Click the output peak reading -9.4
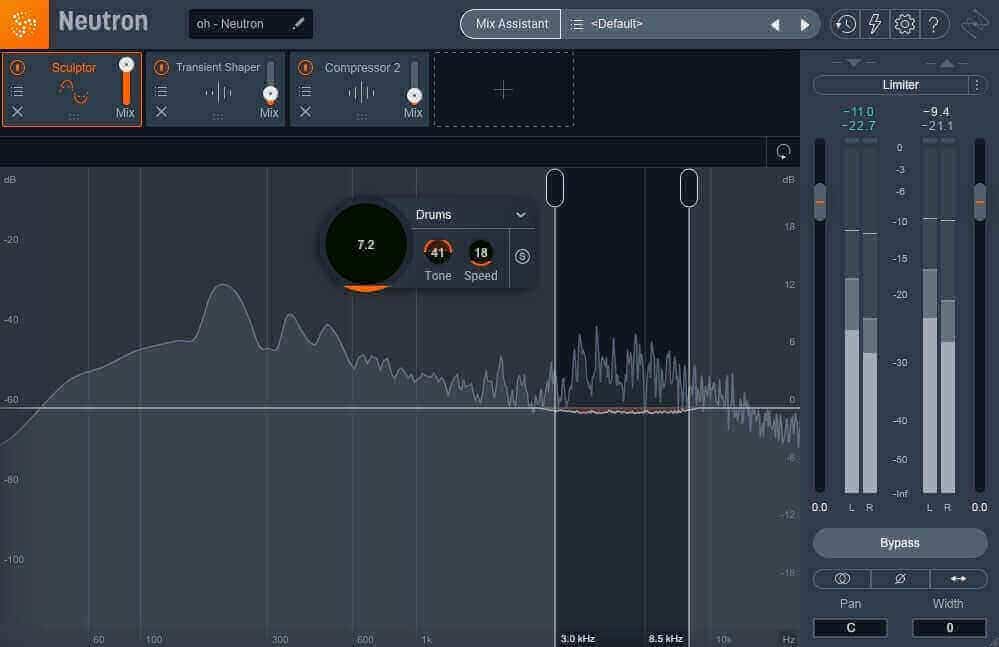 937,111
